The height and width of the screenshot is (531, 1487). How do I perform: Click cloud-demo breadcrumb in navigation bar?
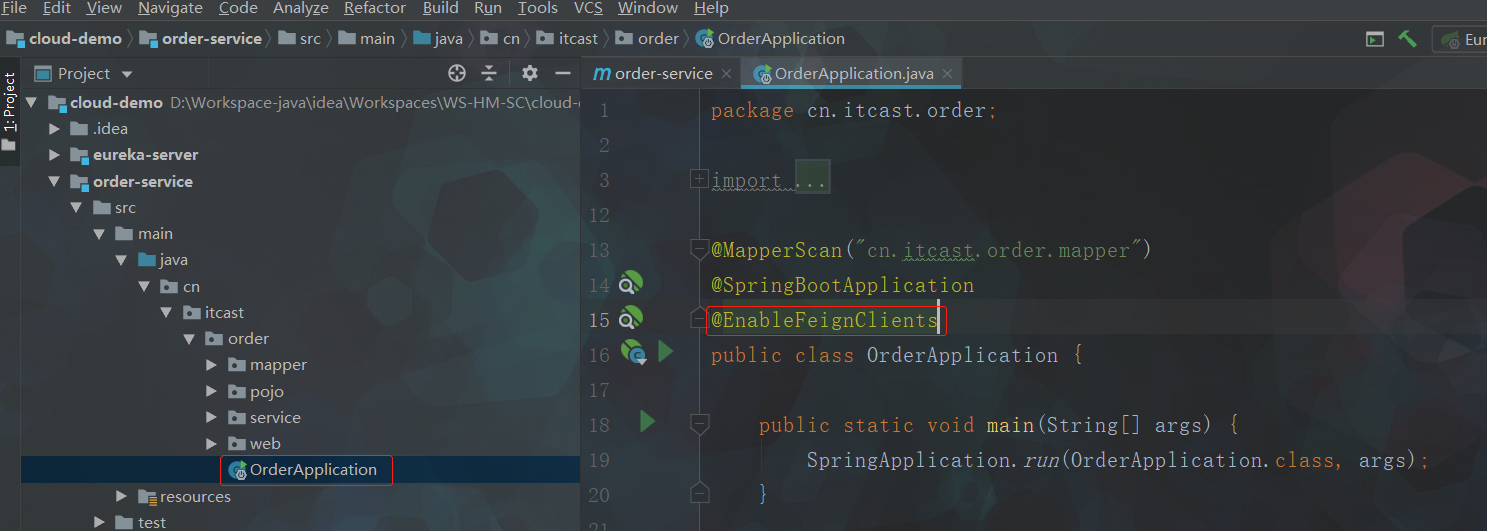point(64,39)
